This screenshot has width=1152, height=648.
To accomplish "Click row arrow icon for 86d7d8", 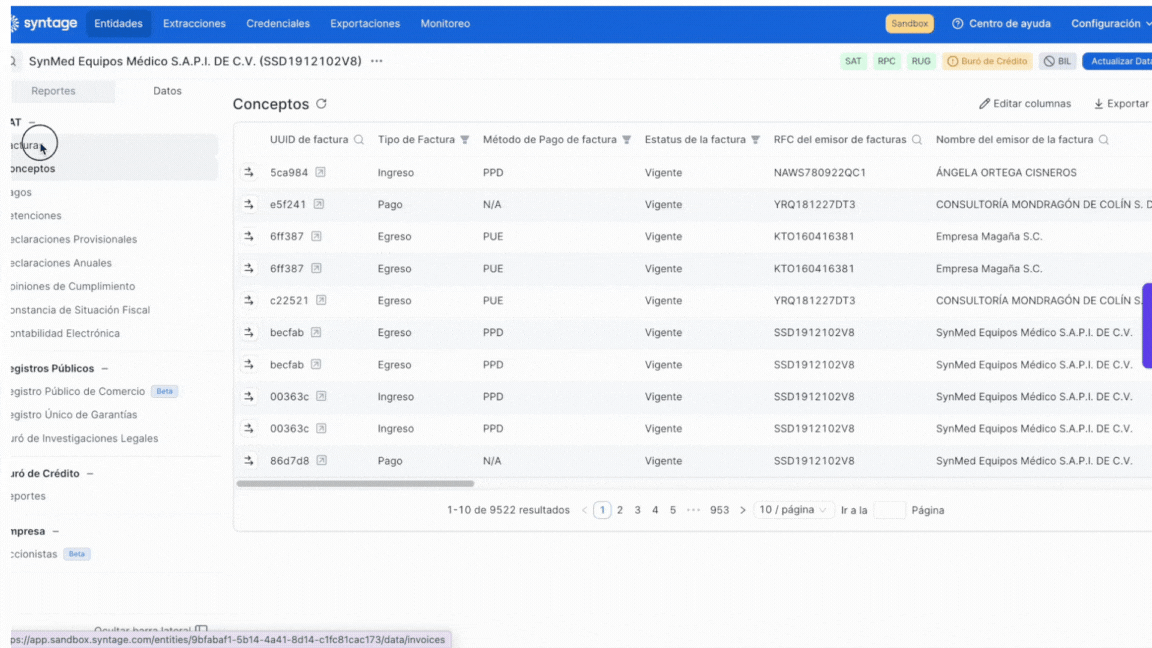I will click(x=249, y=461).
